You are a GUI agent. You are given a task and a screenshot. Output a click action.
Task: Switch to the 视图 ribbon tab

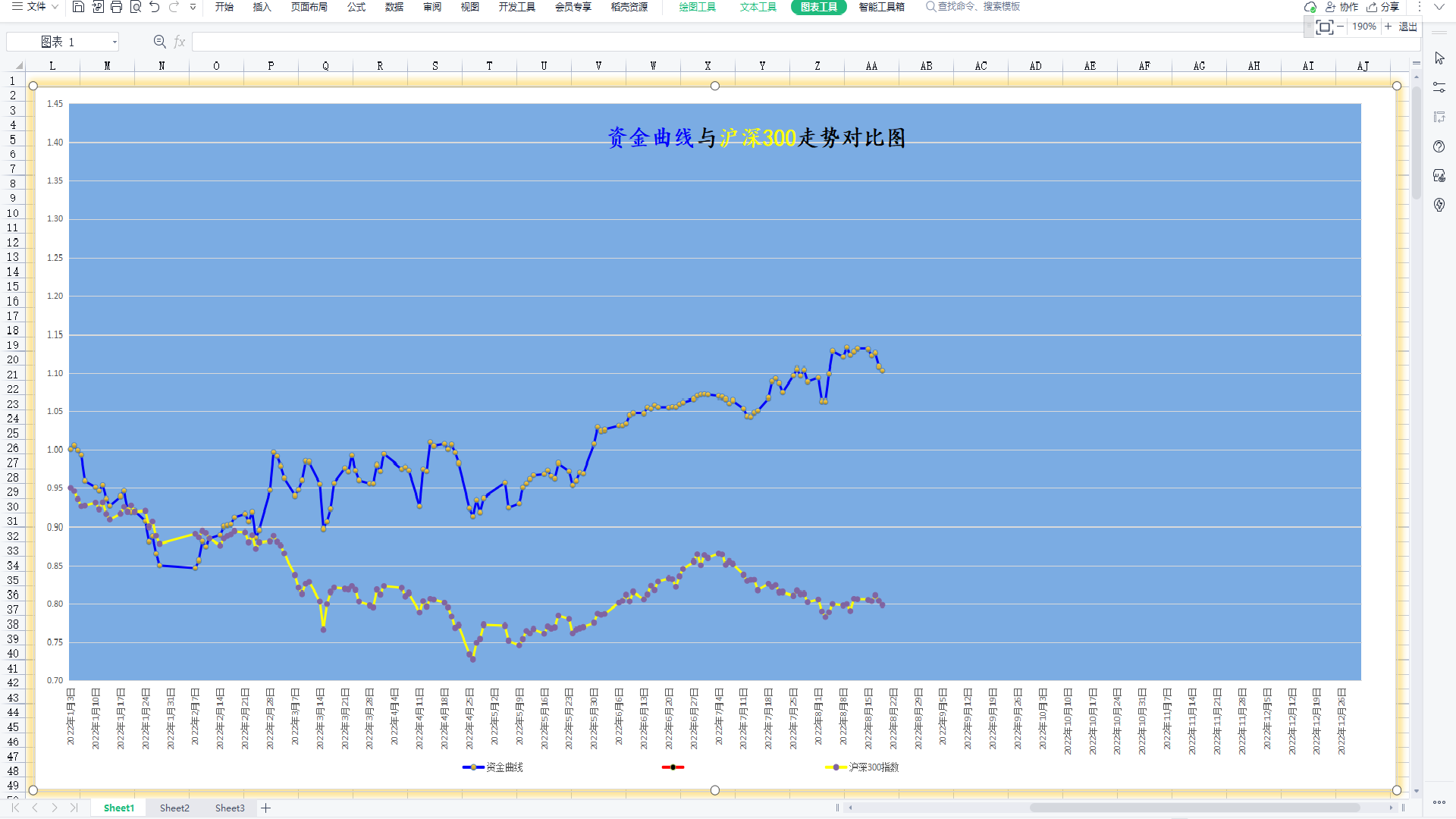coord(470,7)
